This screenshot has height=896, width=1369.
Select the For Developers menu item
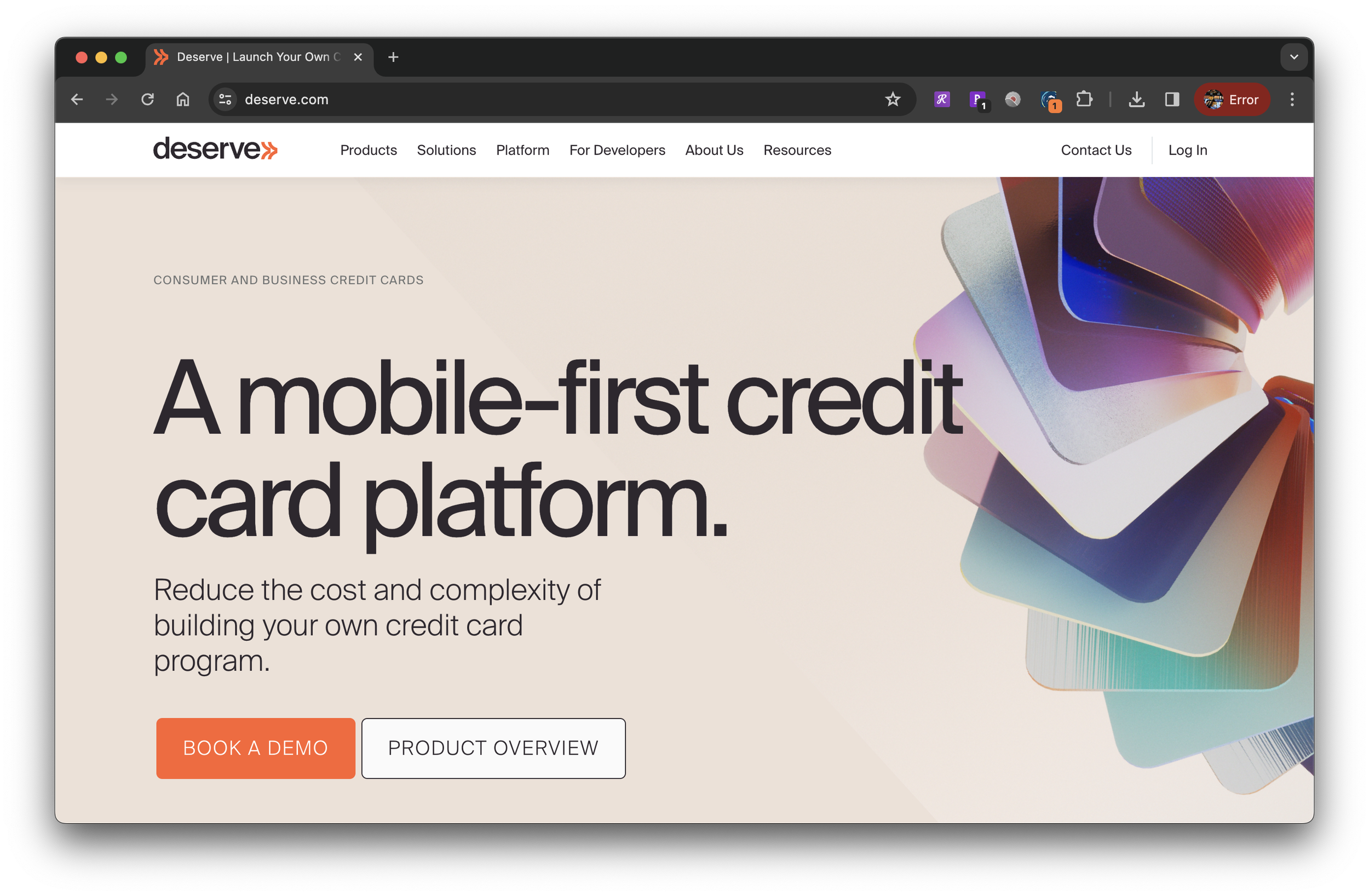pyautogui.click(x=617, y=150)
